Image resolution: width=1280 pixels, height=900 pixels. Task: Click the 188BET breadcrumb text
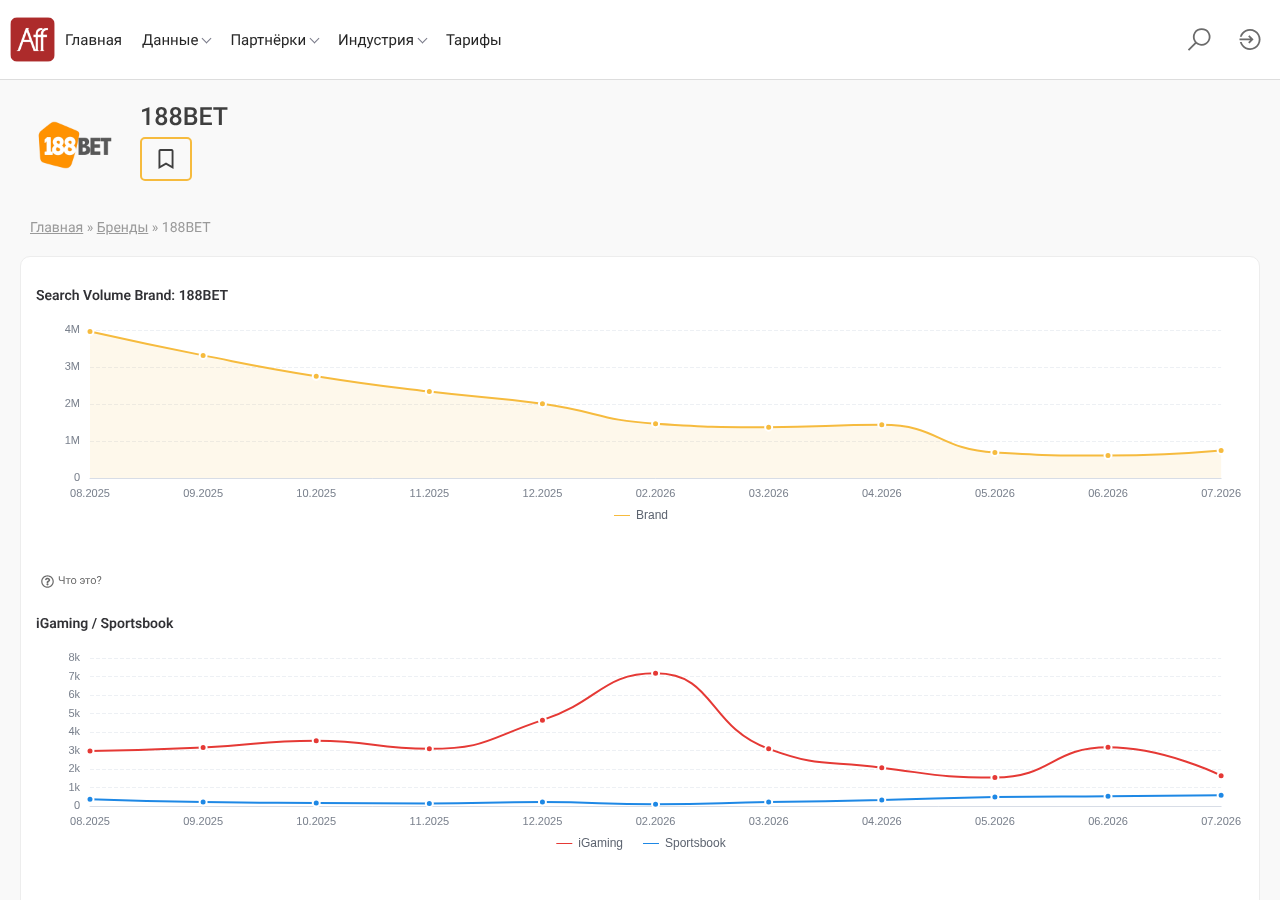(x=186, y=227)
